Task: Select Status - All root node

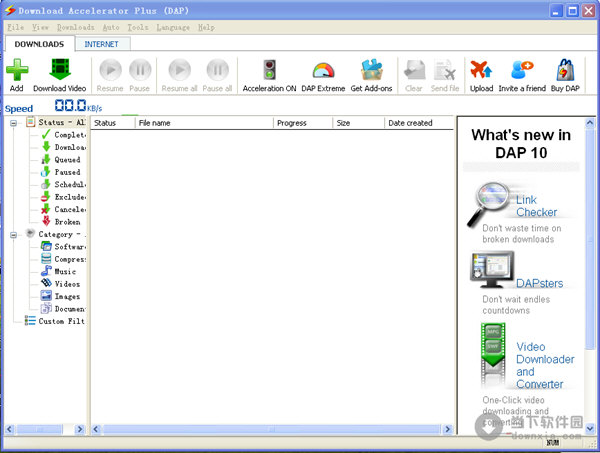Action: [56, 122]
